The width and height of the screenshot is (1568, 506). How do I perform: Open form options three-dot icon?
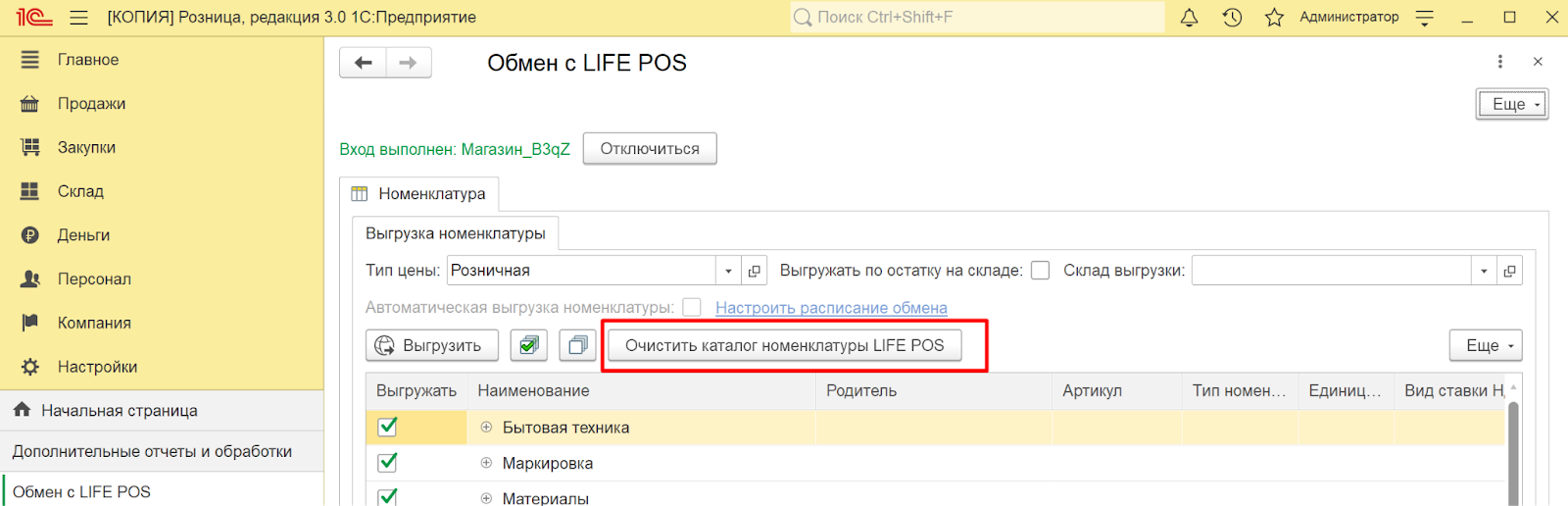(1499, 62)
